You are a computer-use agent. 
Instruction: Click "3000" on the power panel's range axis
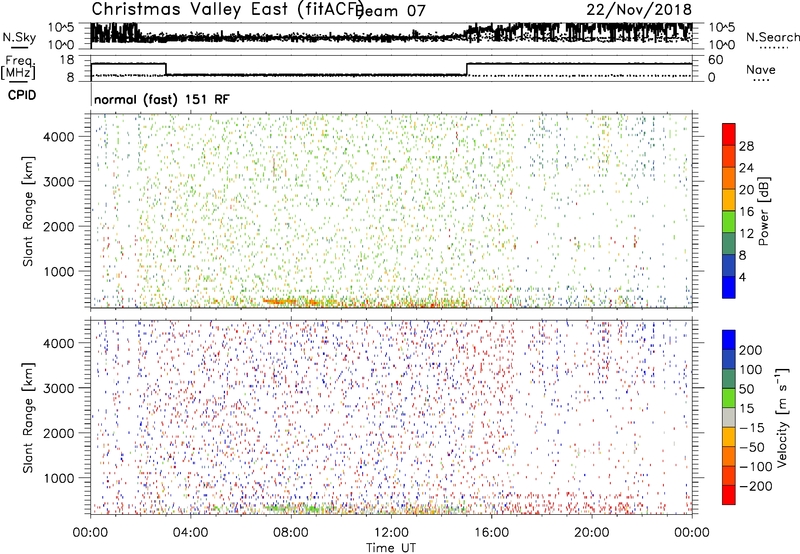pyautogui.click(x=58, y=182)
